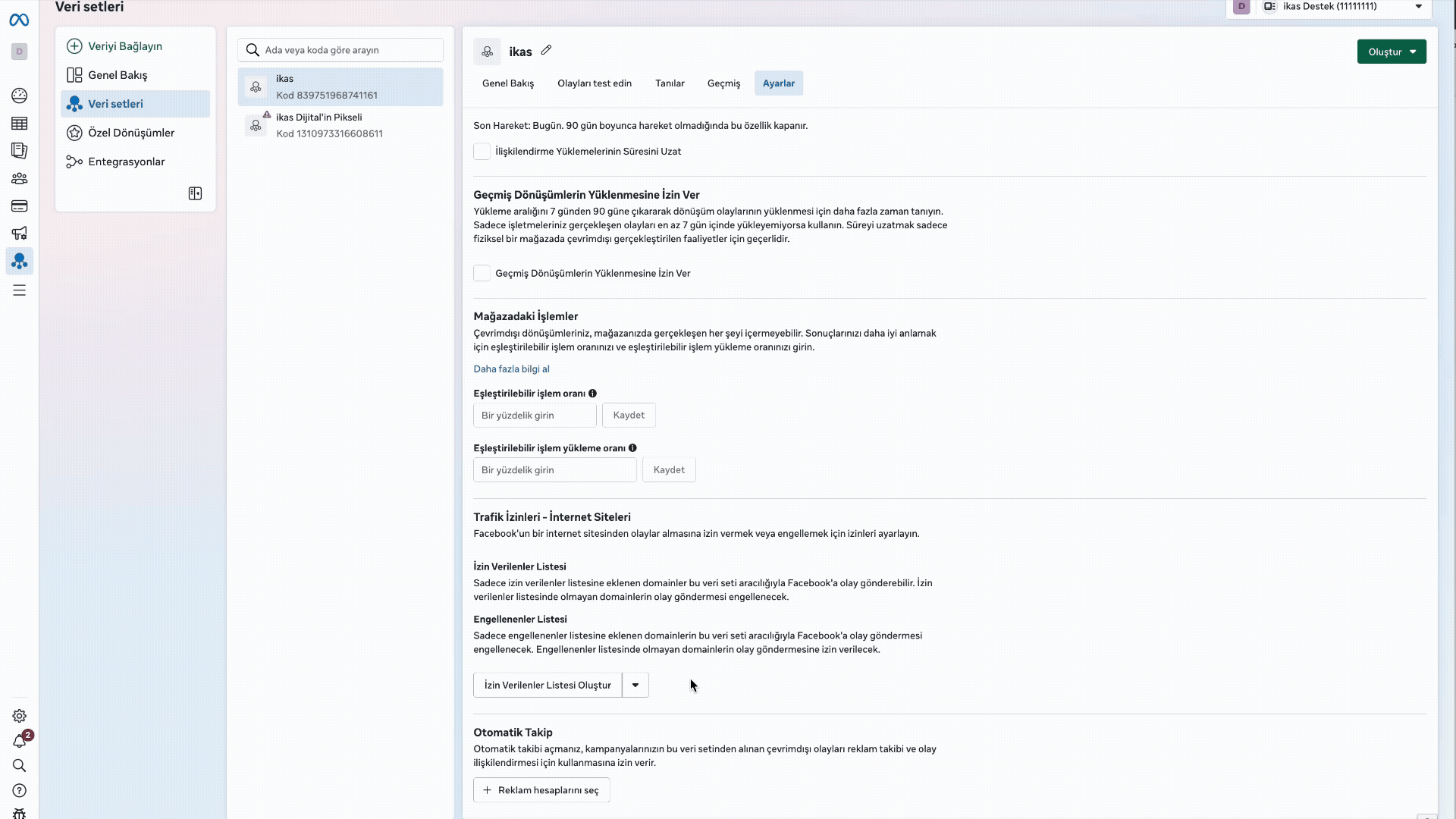Collapse the Veri setleri sidebar panel
This screenshot has width=1456, height=819.
coord(194,193)
